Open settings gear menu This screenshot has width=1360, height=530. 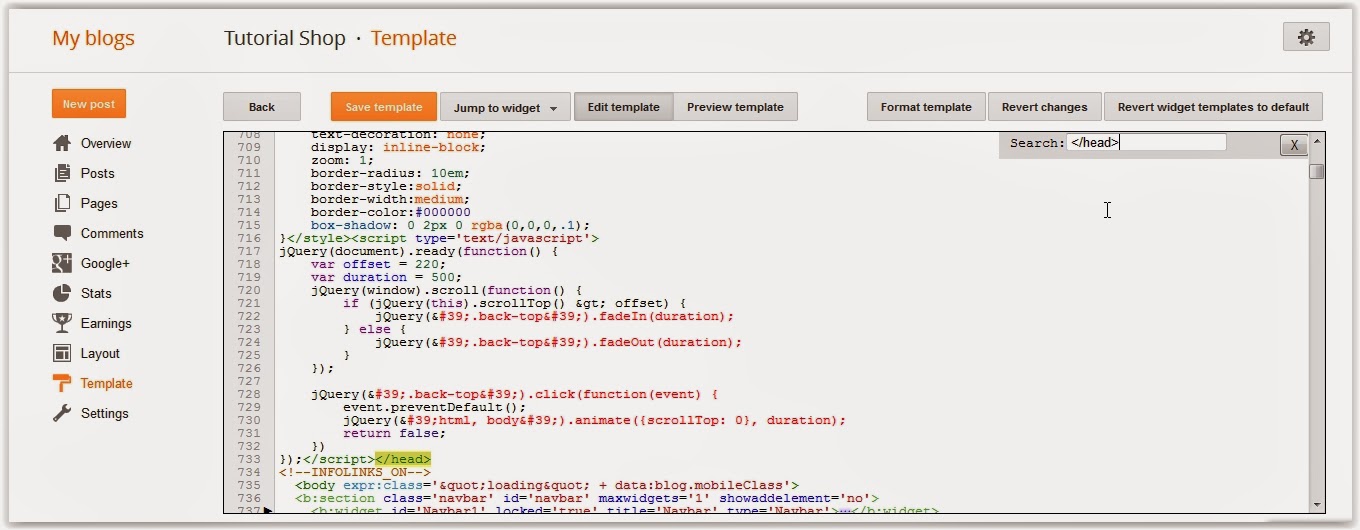coord(1306,37)
